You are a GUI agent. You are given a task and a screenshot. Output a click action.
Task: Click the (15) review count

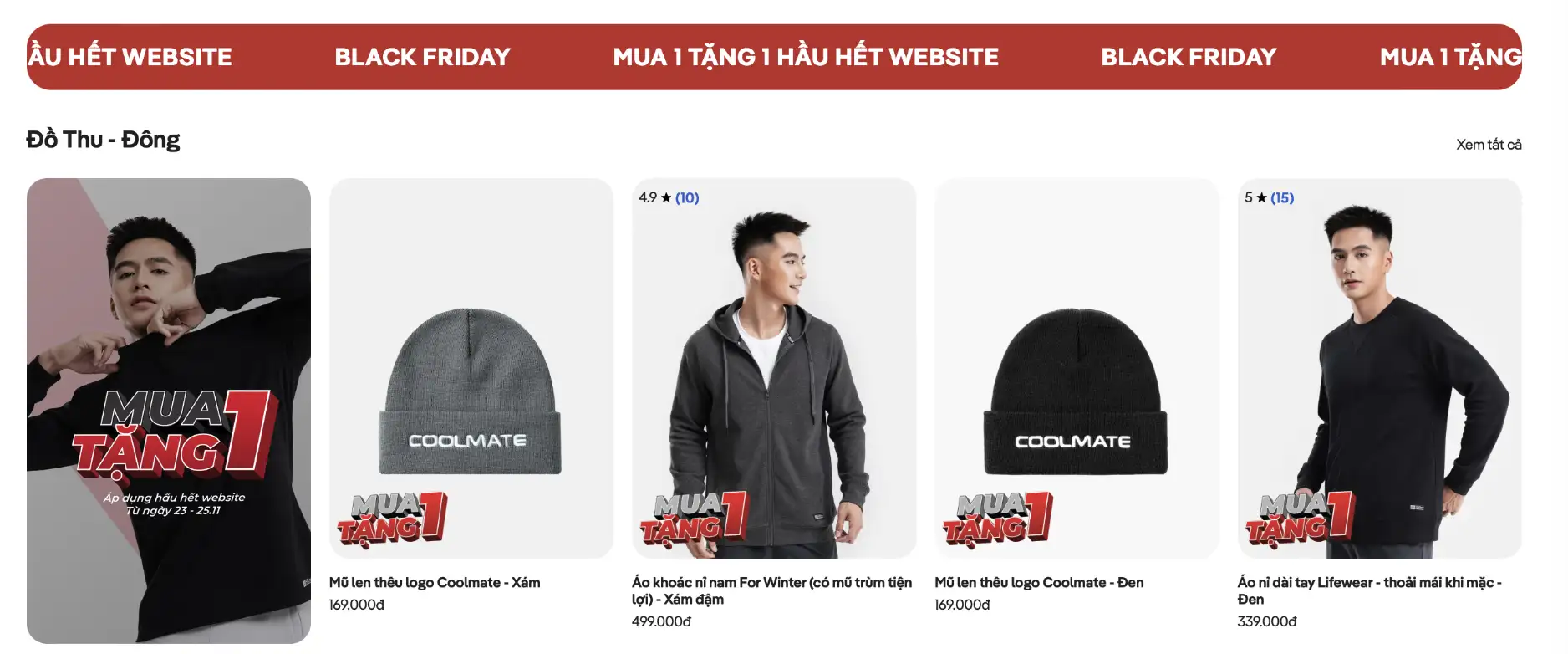point(1282,198)
